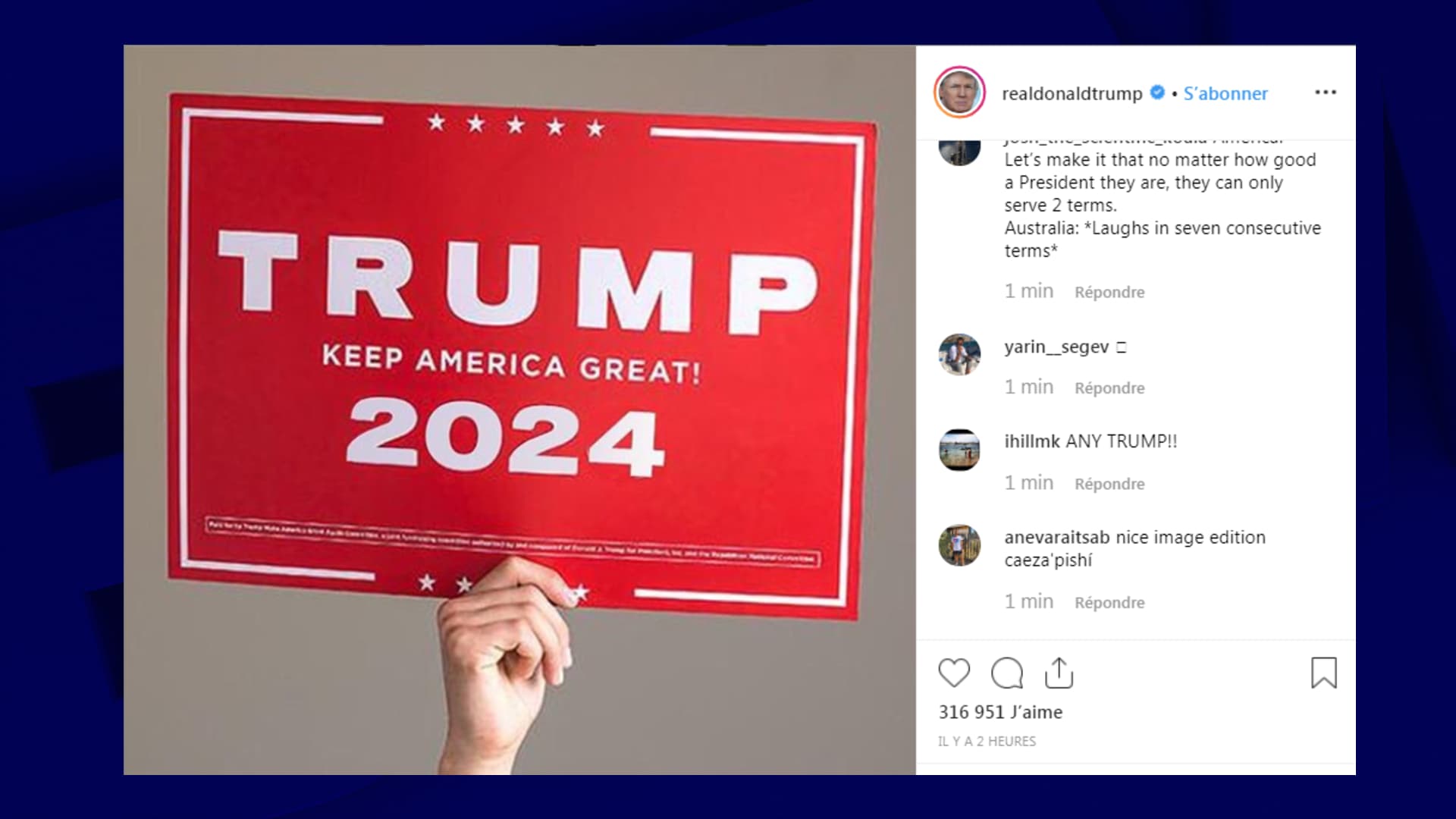Share the post with the upload arrow icon

1059,673
